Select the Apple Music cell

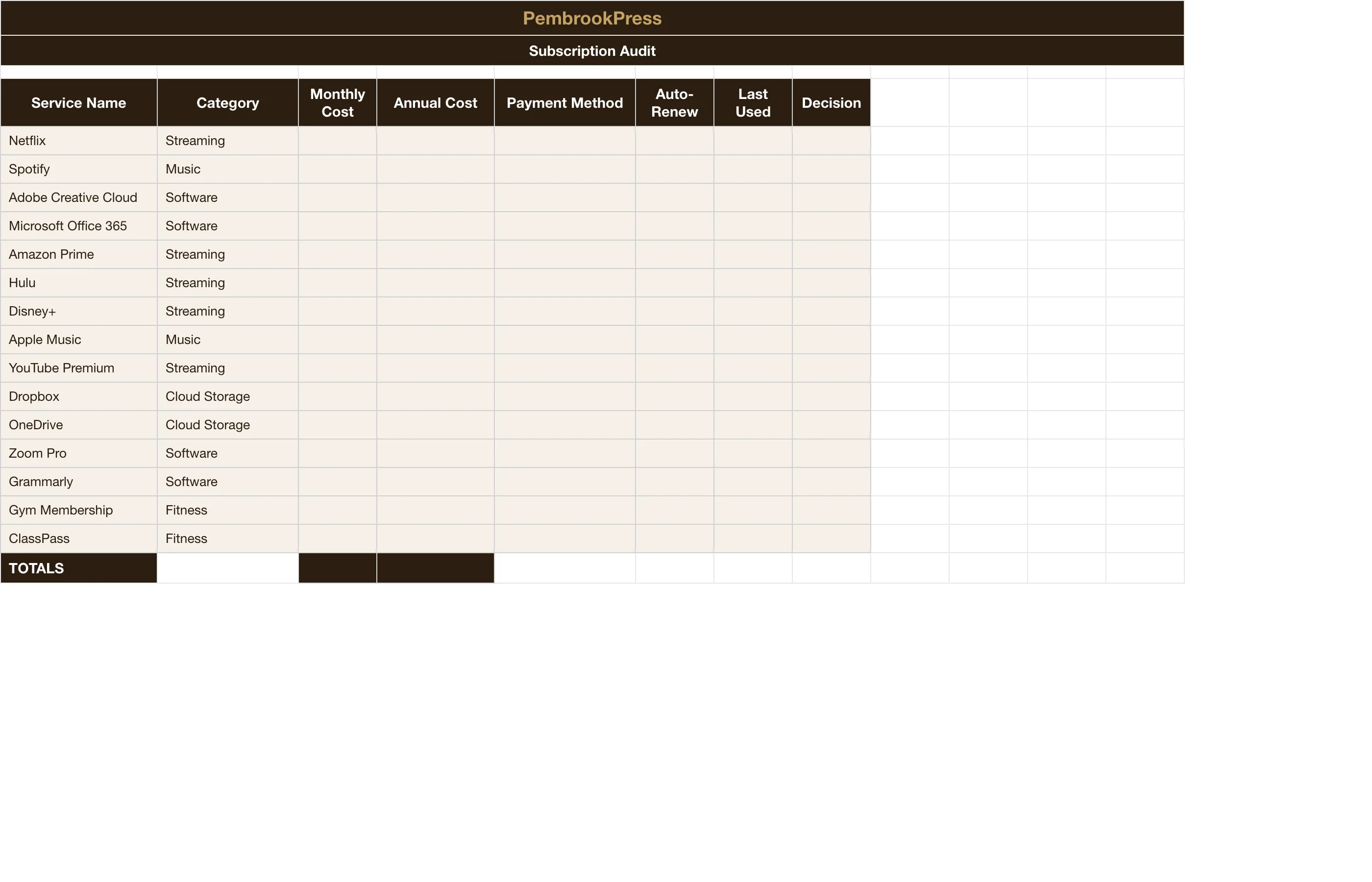[x=79, y=340]
